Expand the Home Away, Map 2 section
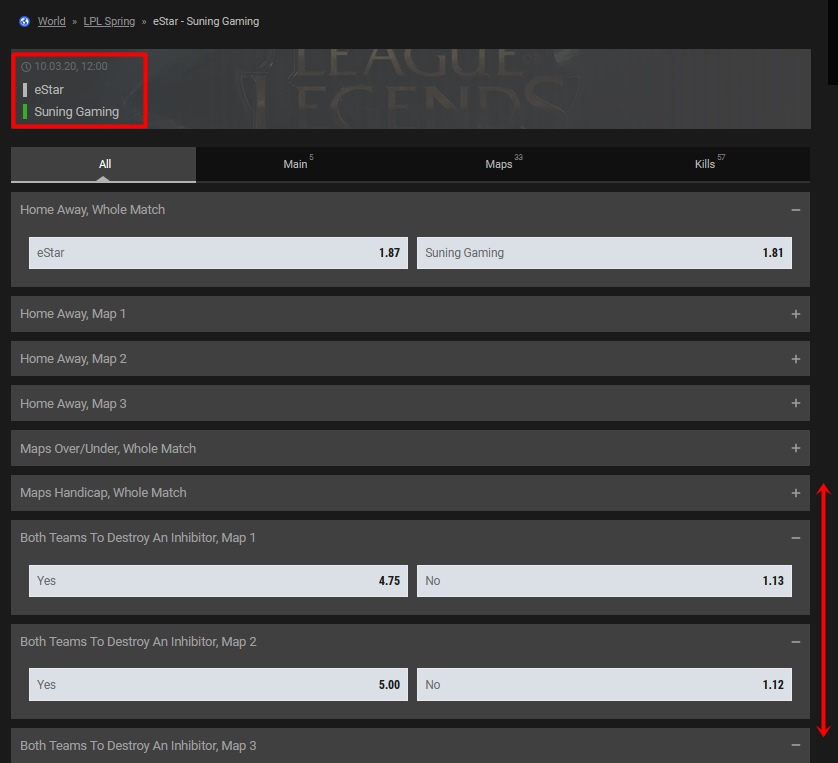The image size is (838, 763). point(795,359)
